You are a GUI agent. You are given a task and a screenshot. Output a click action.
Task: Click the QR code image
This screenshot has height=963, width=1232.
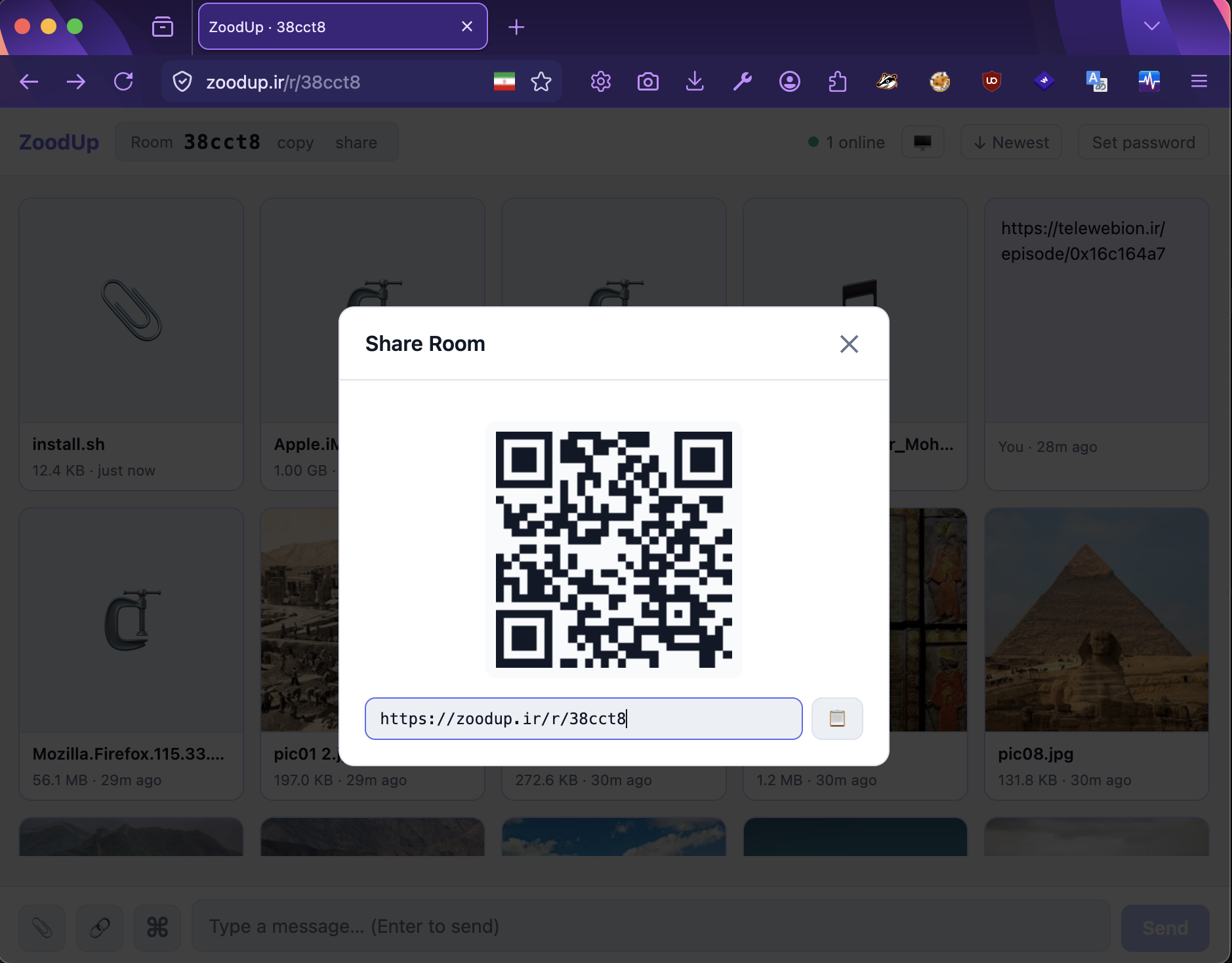click(613, 549)
